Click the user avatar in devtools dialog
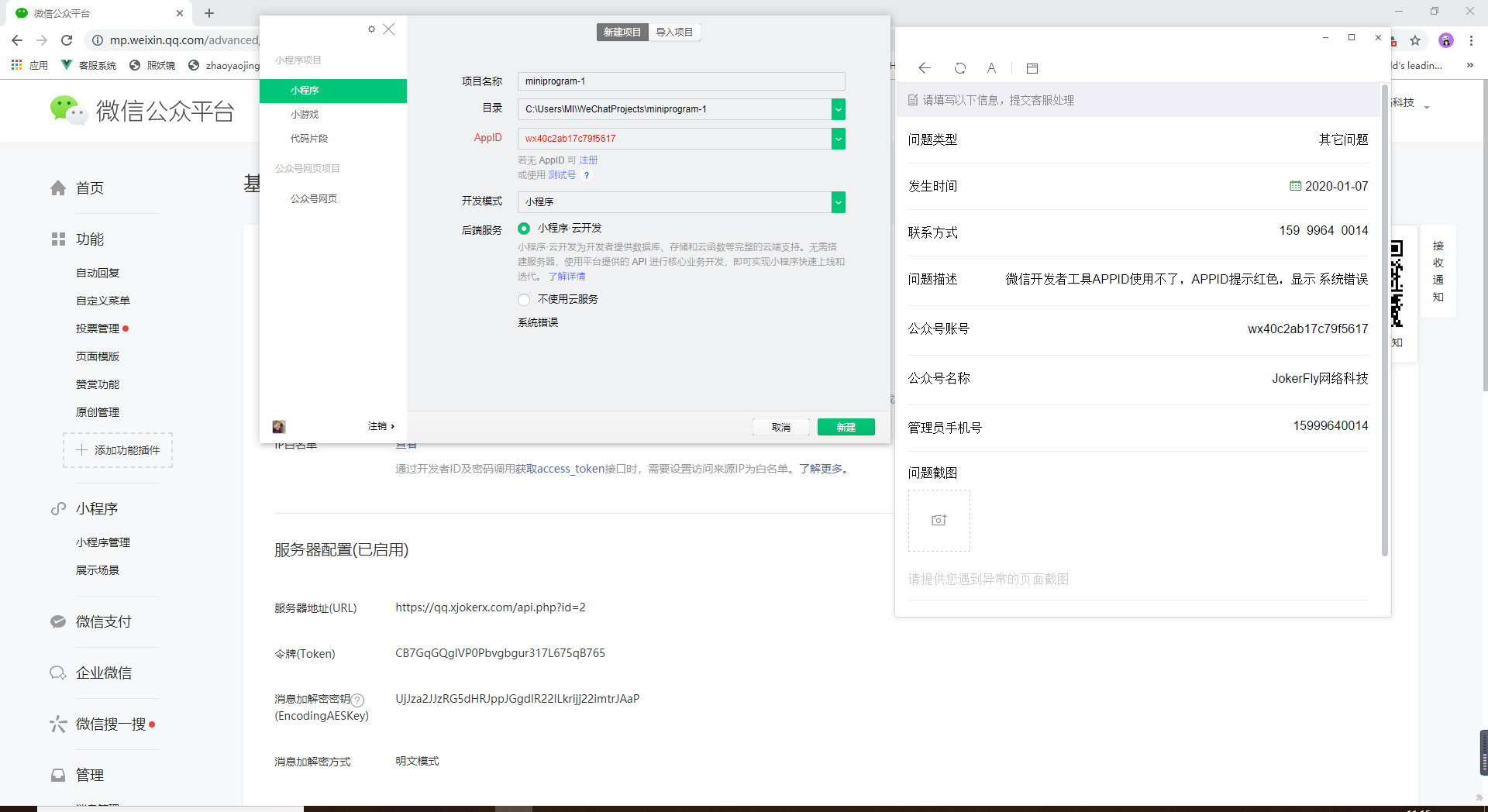This screenshot has height=812, width=1488. pyautogui.click(x=279, y=427)
